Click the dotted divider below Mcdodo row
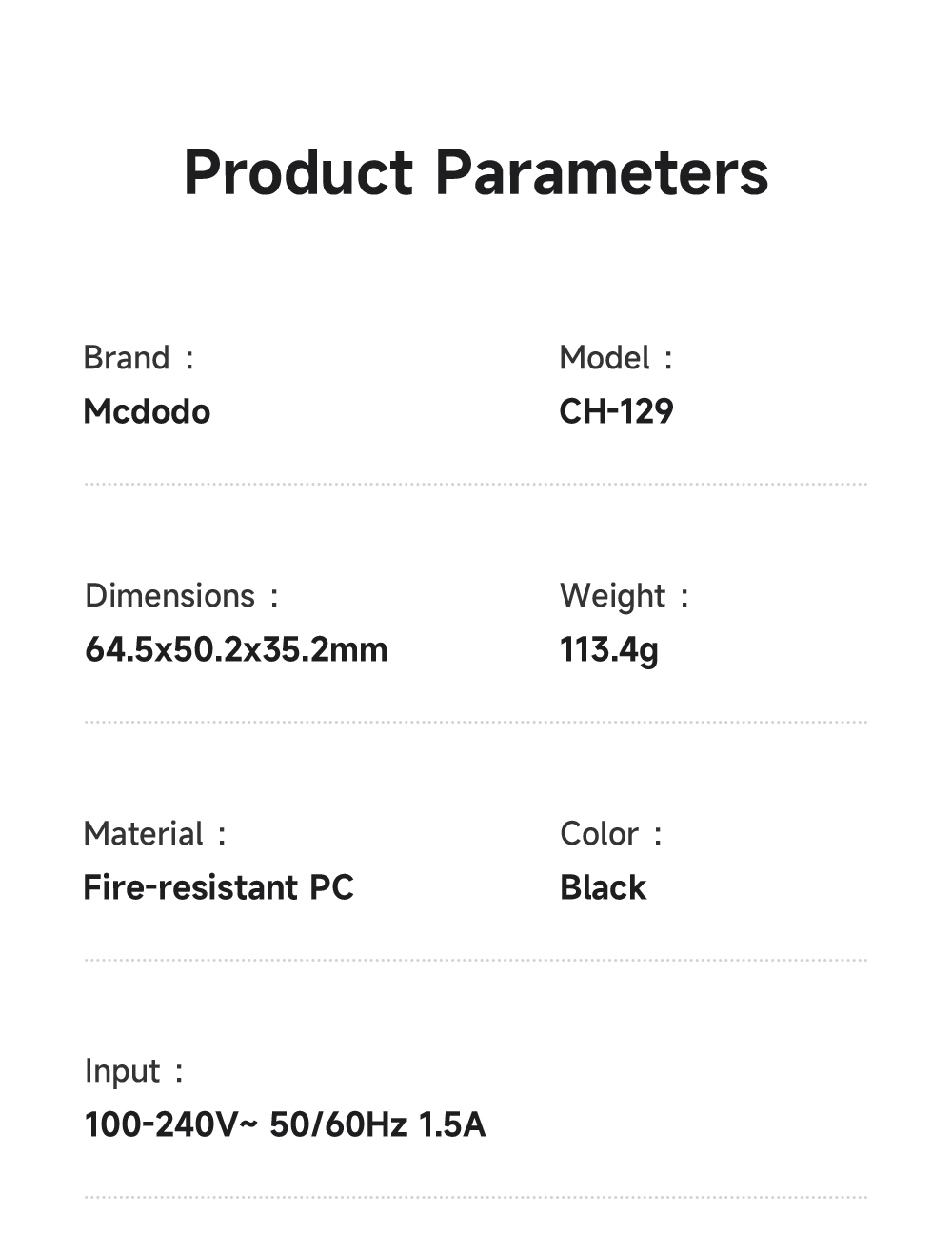Viewport: 952px width, 1253px height. [475, 484]
